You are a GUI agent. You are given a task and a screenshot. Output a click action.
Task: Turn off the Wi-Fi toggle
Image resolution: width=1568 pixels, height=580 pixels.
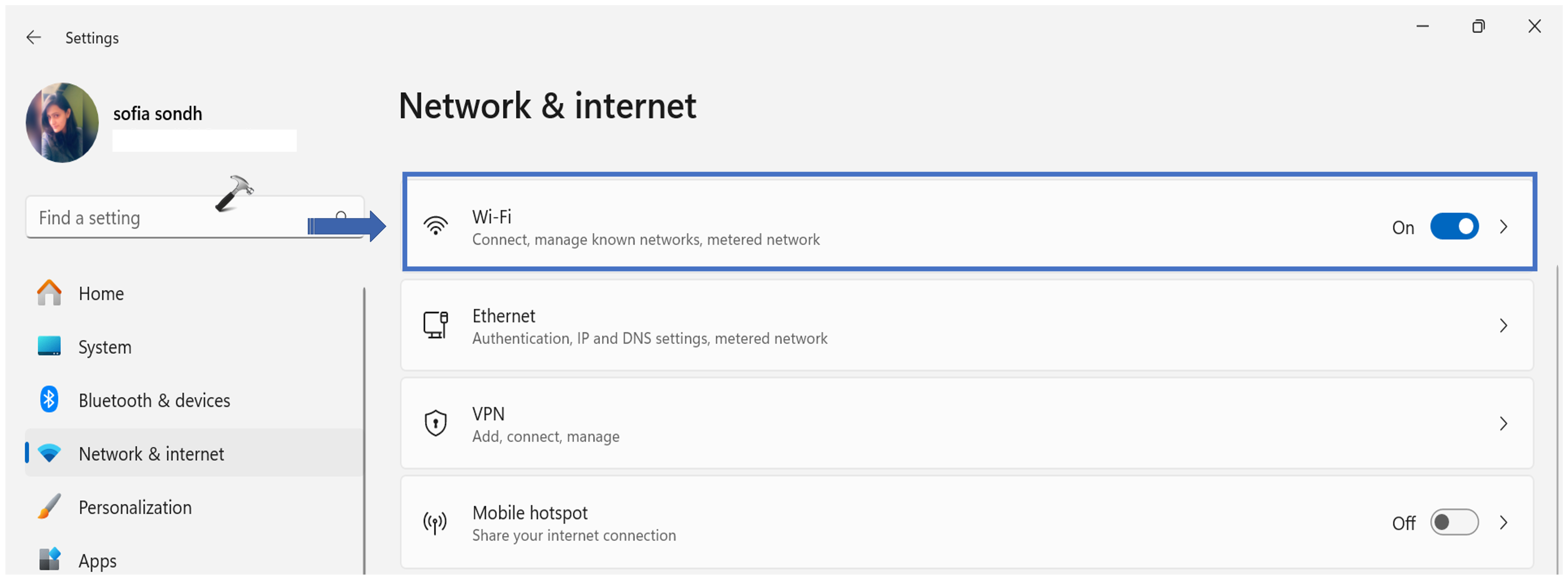[1454, 226]
